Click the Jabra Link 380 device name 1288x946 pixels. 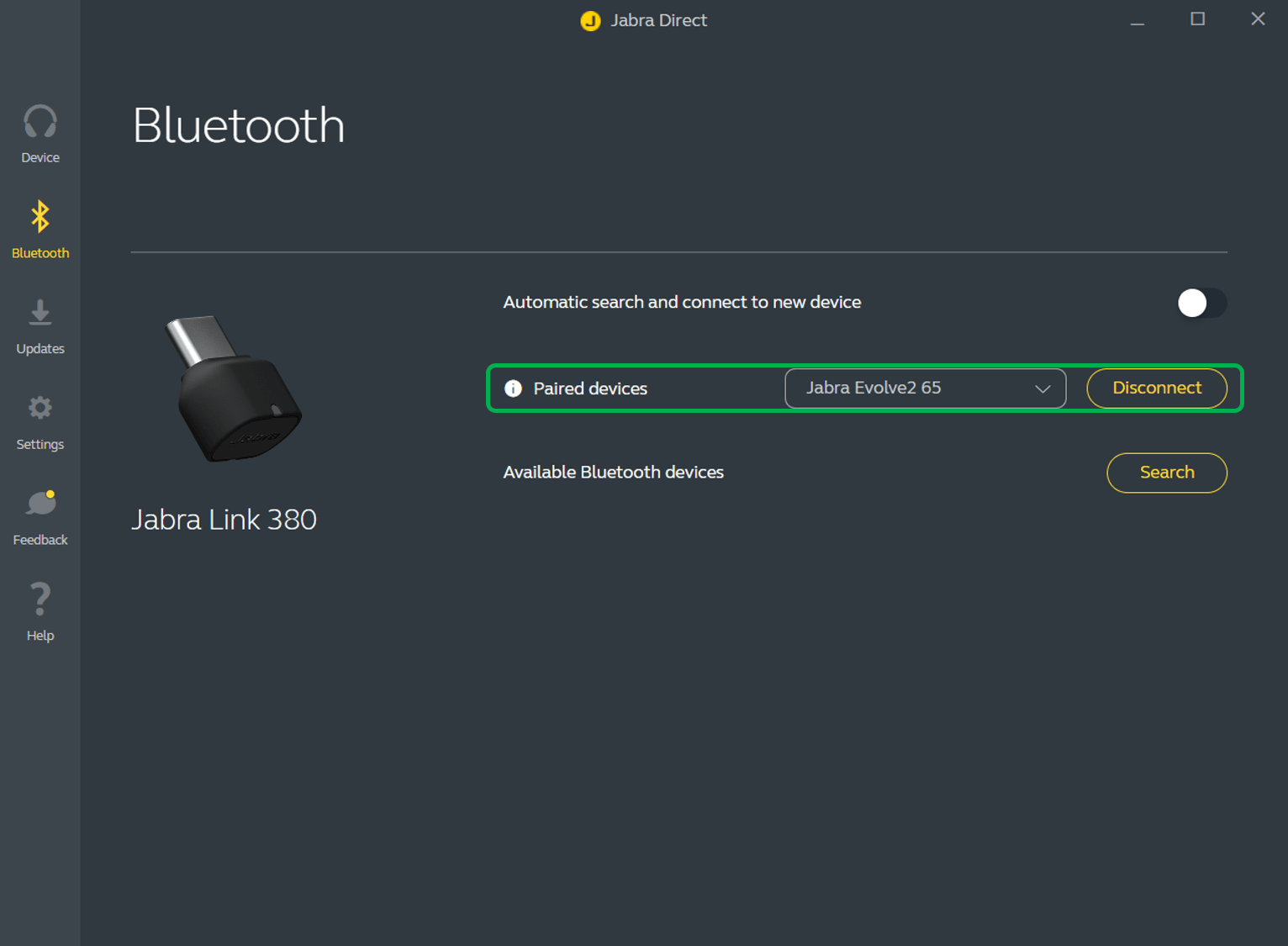pos(224,520)
